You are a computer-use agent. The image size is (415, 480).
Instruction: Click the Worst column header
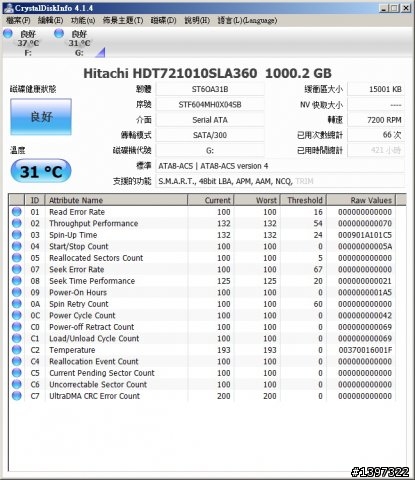[x=257, y=200]
